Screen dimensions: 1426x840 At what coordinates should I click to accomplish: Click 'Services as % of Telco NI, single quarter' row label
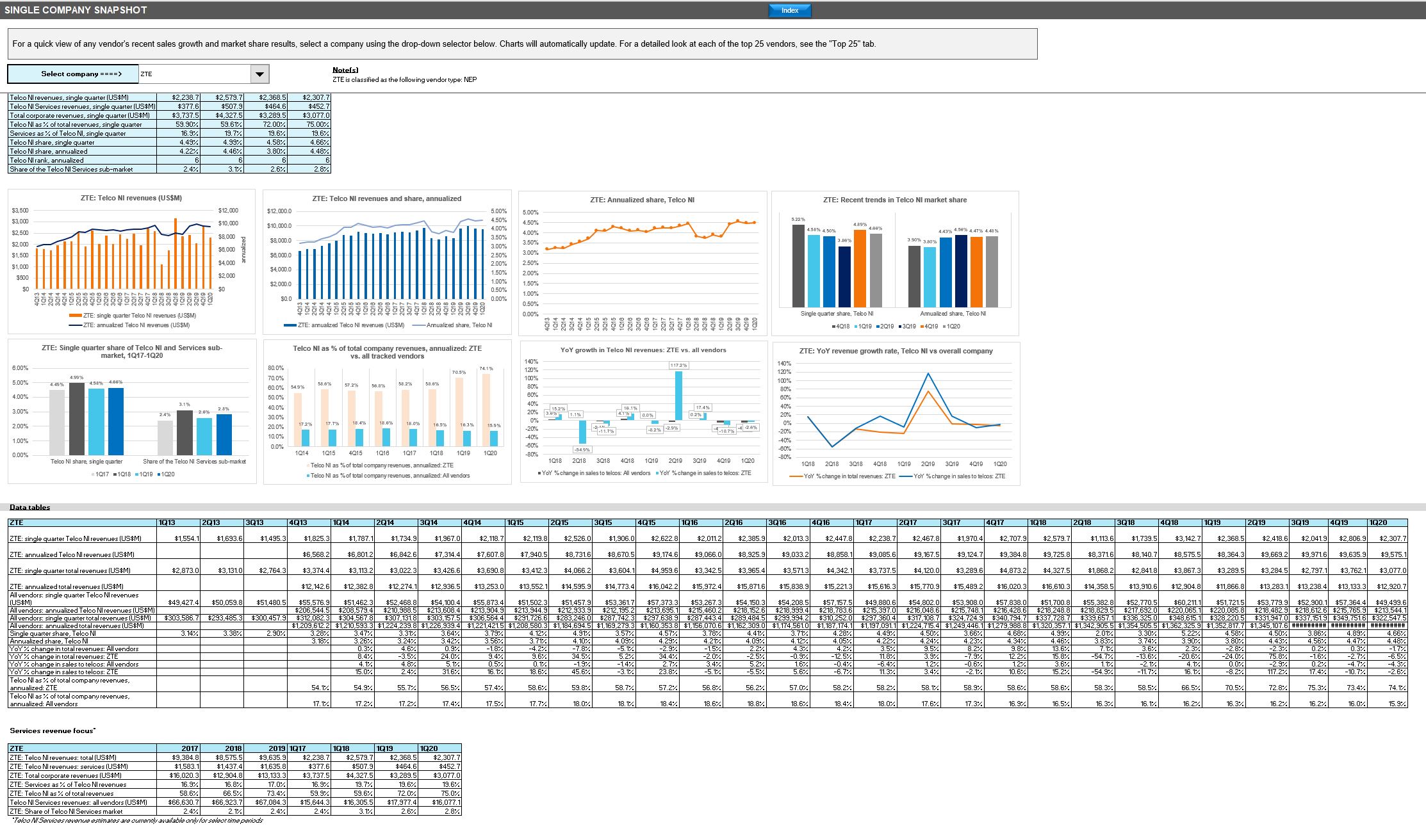pos(82,133)
